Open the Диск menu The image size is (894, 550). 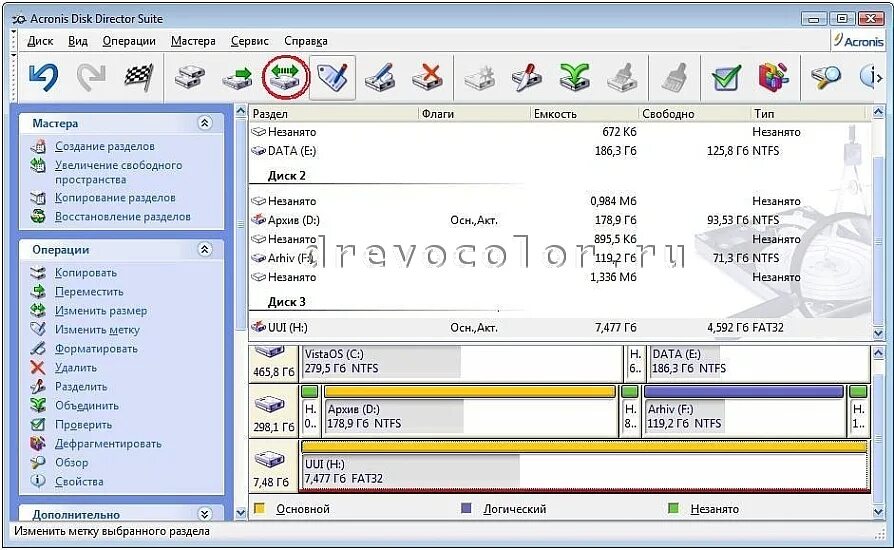point(40,41)
